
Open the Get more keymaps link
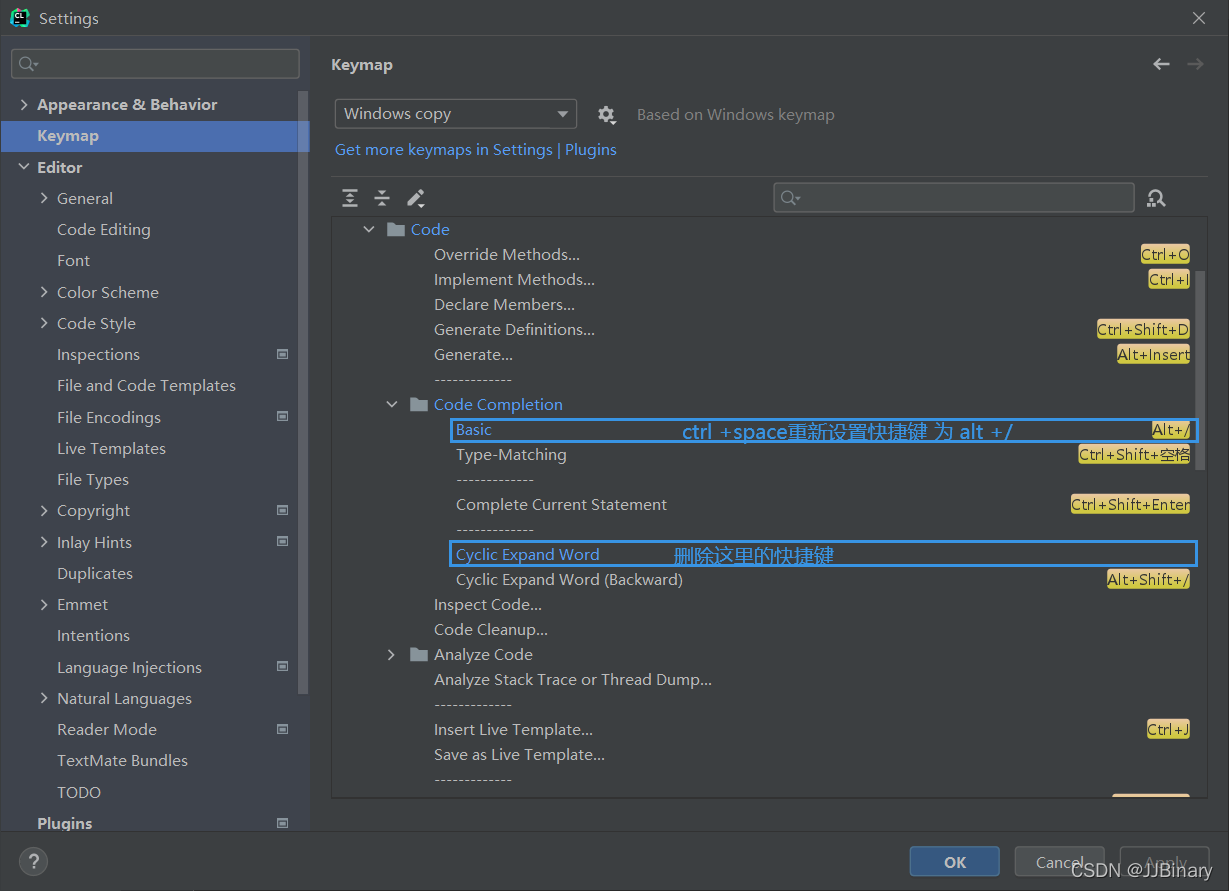pyautogui.click(x=443, y=149)
